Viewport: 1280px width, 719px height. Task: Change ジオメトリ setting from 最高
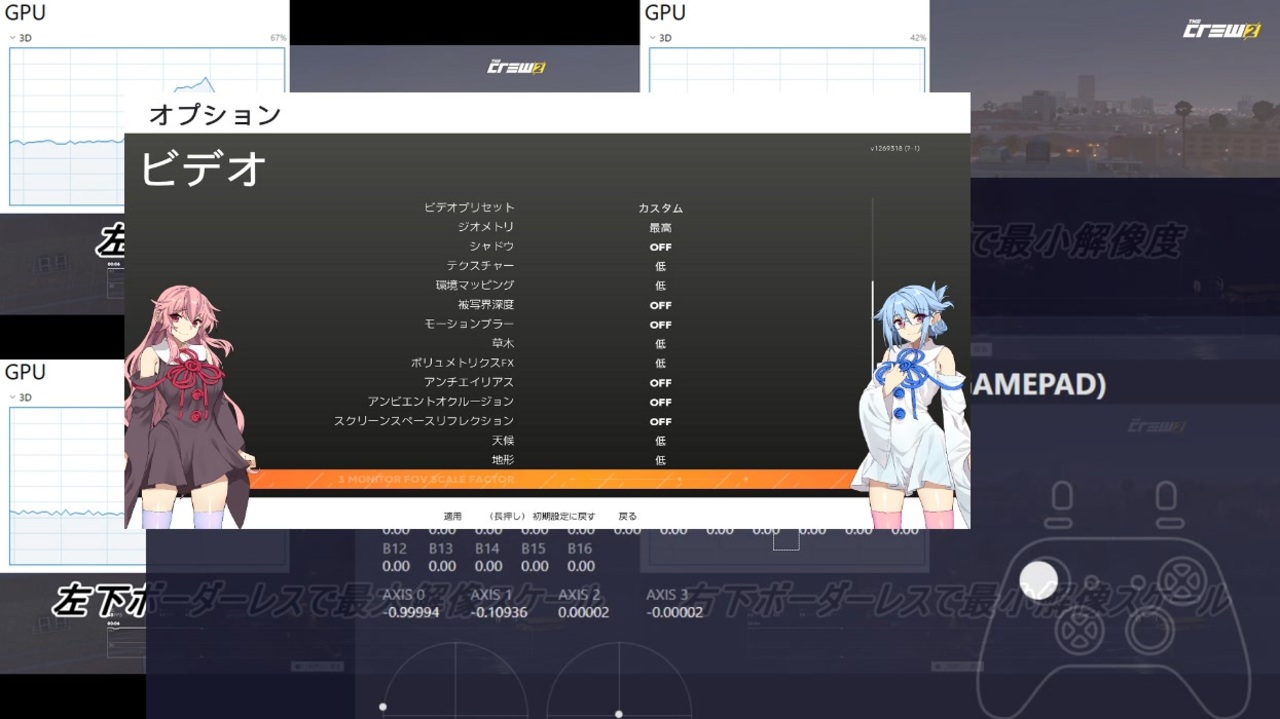[660, 228]
